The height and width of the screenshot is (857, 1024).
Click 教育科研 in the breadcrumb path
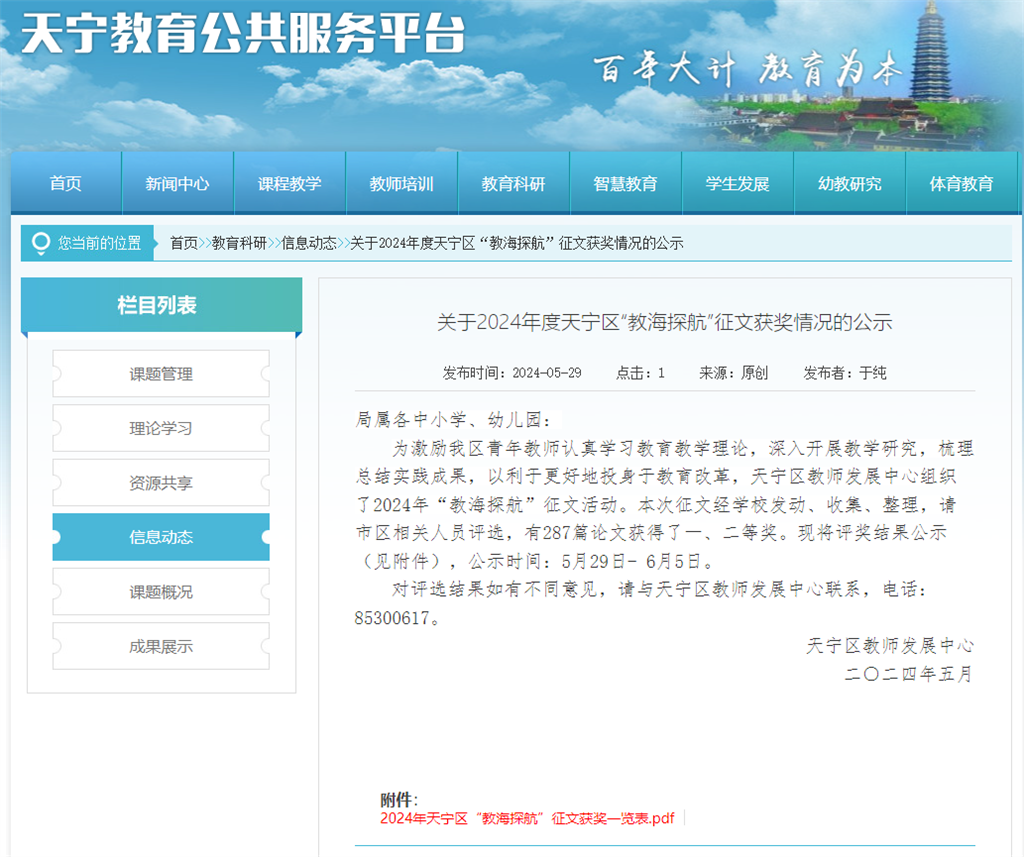pyautogui.click(x=239, y=243)
